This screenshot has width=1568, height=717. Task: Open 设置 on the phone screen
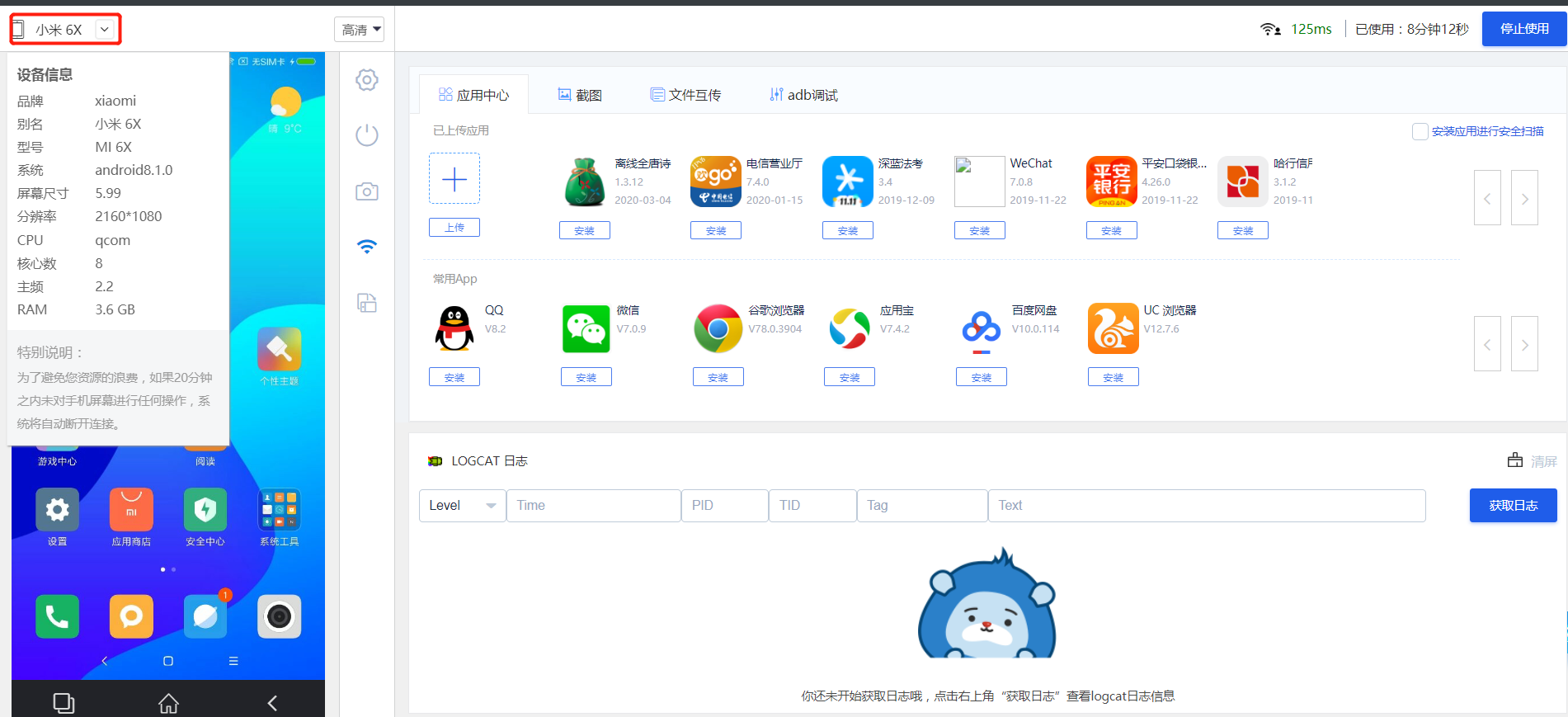point(57,510)
